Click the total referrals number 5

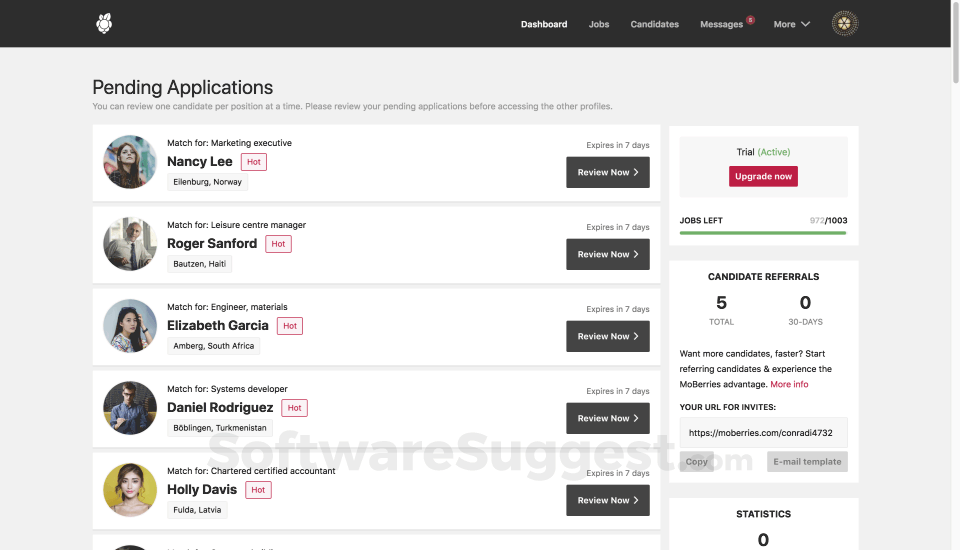(x=721, y=303)
